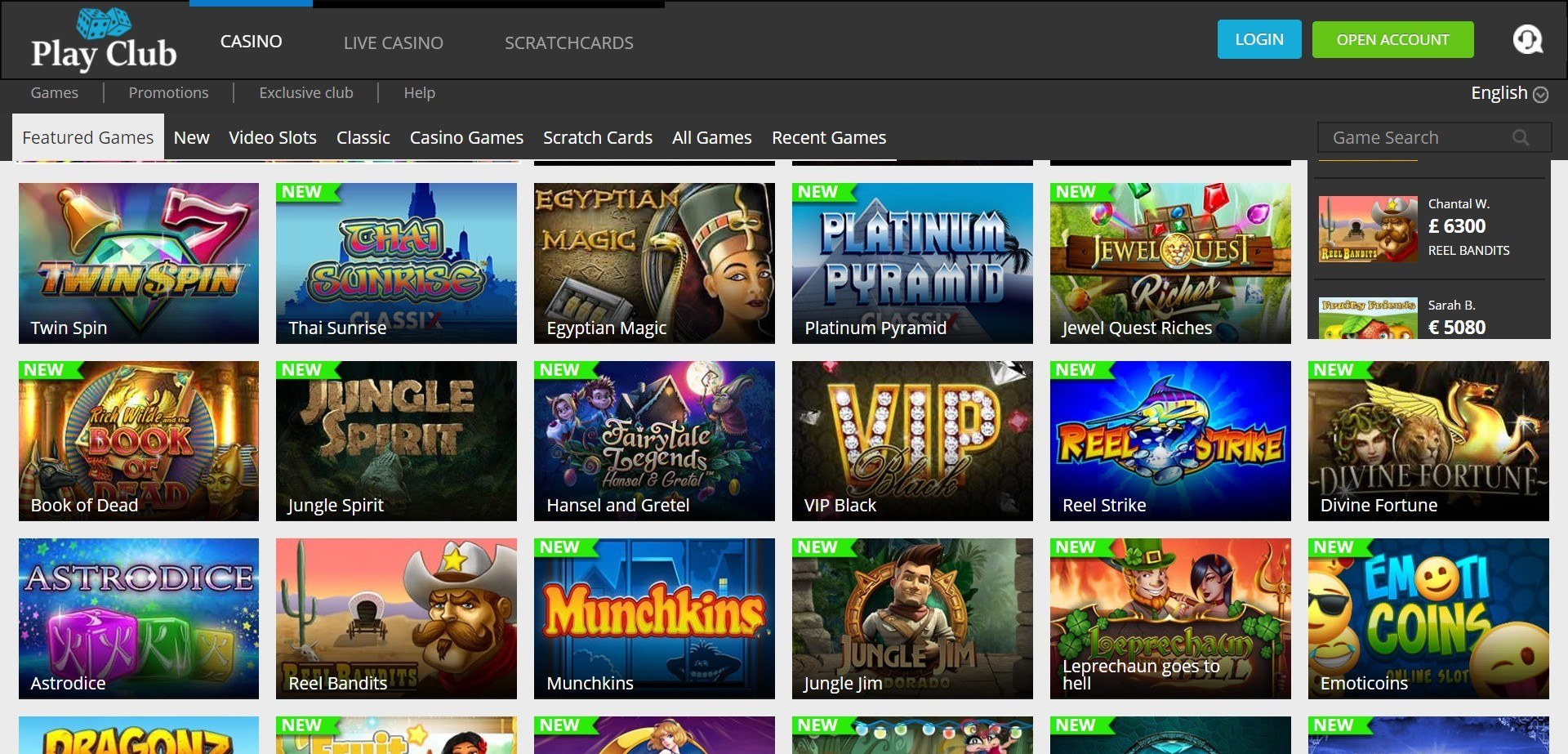Click the Chantal W. winner name
Image resolution: width=1568 pixels, height=754 pixels.
point(1459,204)
